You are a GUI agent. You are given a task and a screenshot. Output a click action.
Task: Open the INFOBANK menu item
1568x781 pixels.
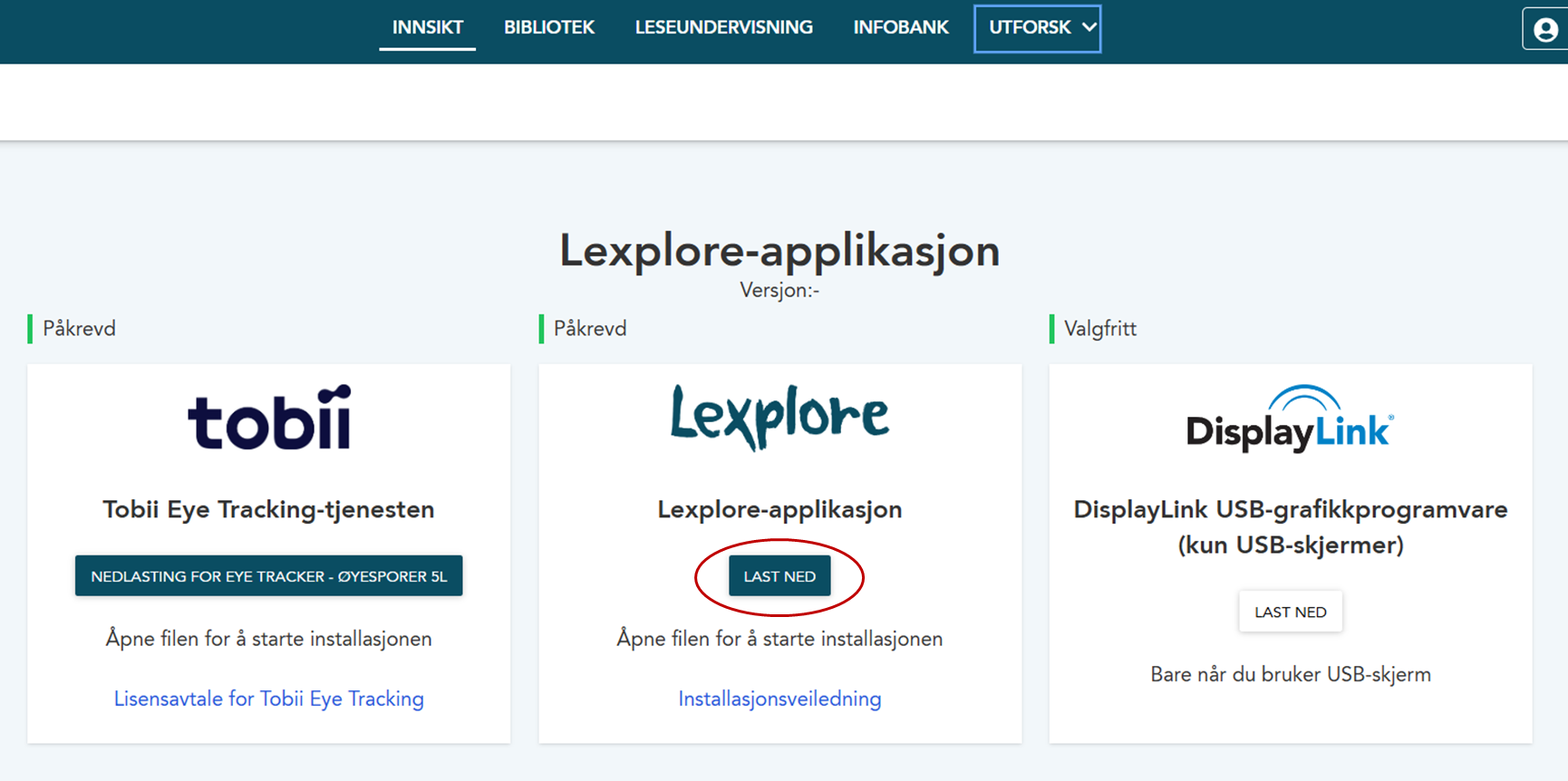[901, 28]
